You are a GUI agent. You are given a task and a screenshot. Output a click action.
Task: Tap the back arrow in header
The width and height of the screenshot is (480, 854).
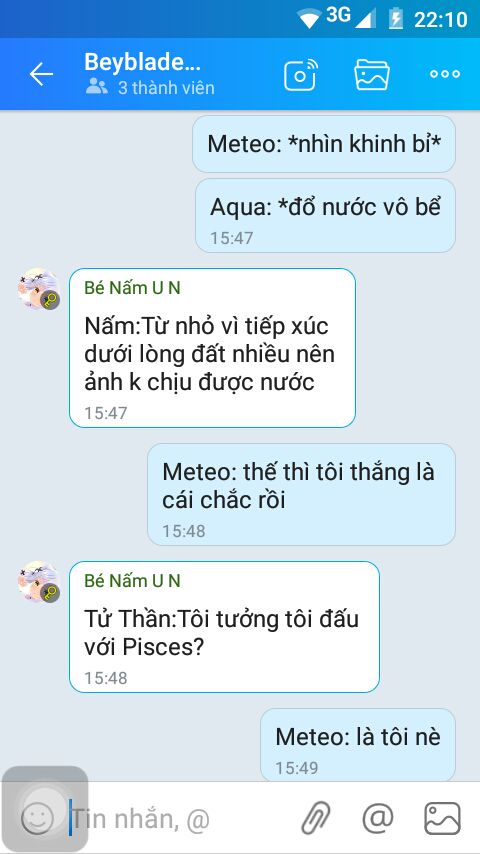(41, 74)
